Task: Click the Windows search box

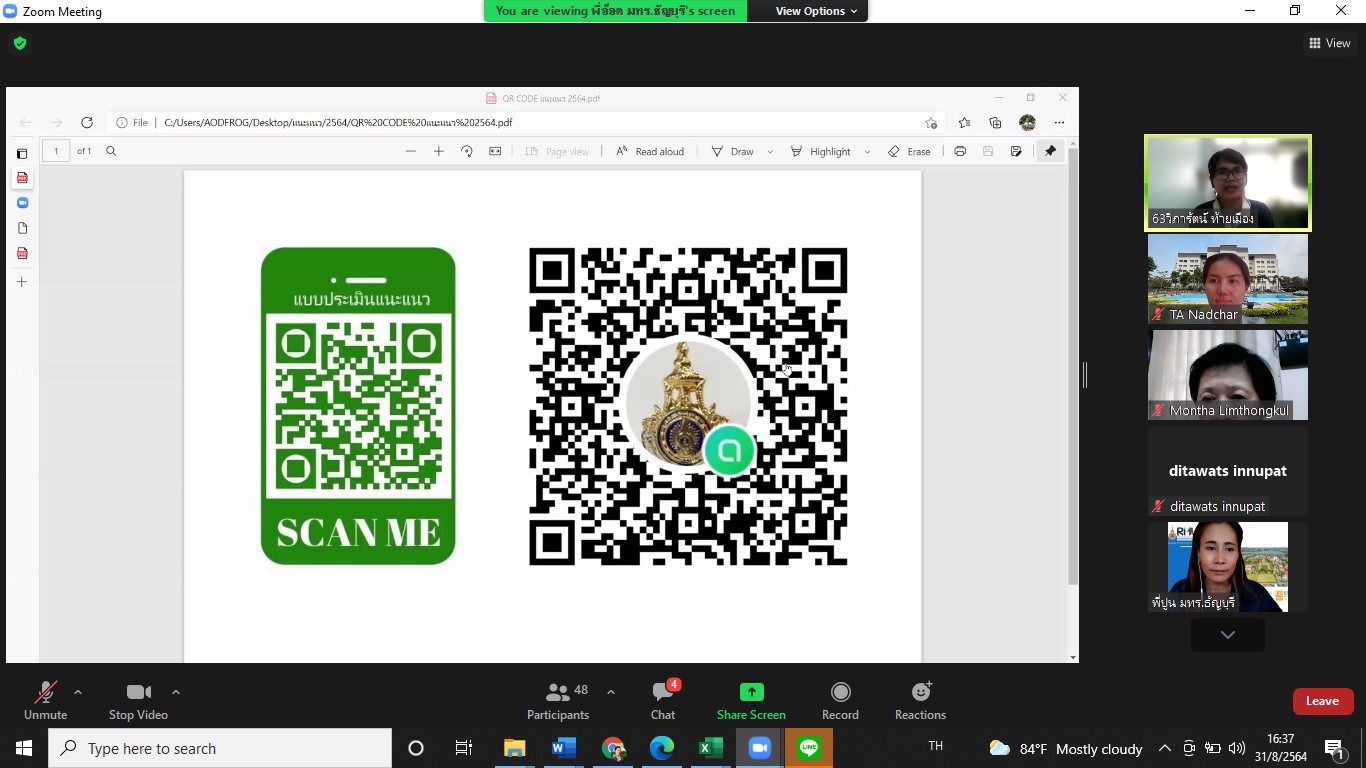Action: pos(220,748)
